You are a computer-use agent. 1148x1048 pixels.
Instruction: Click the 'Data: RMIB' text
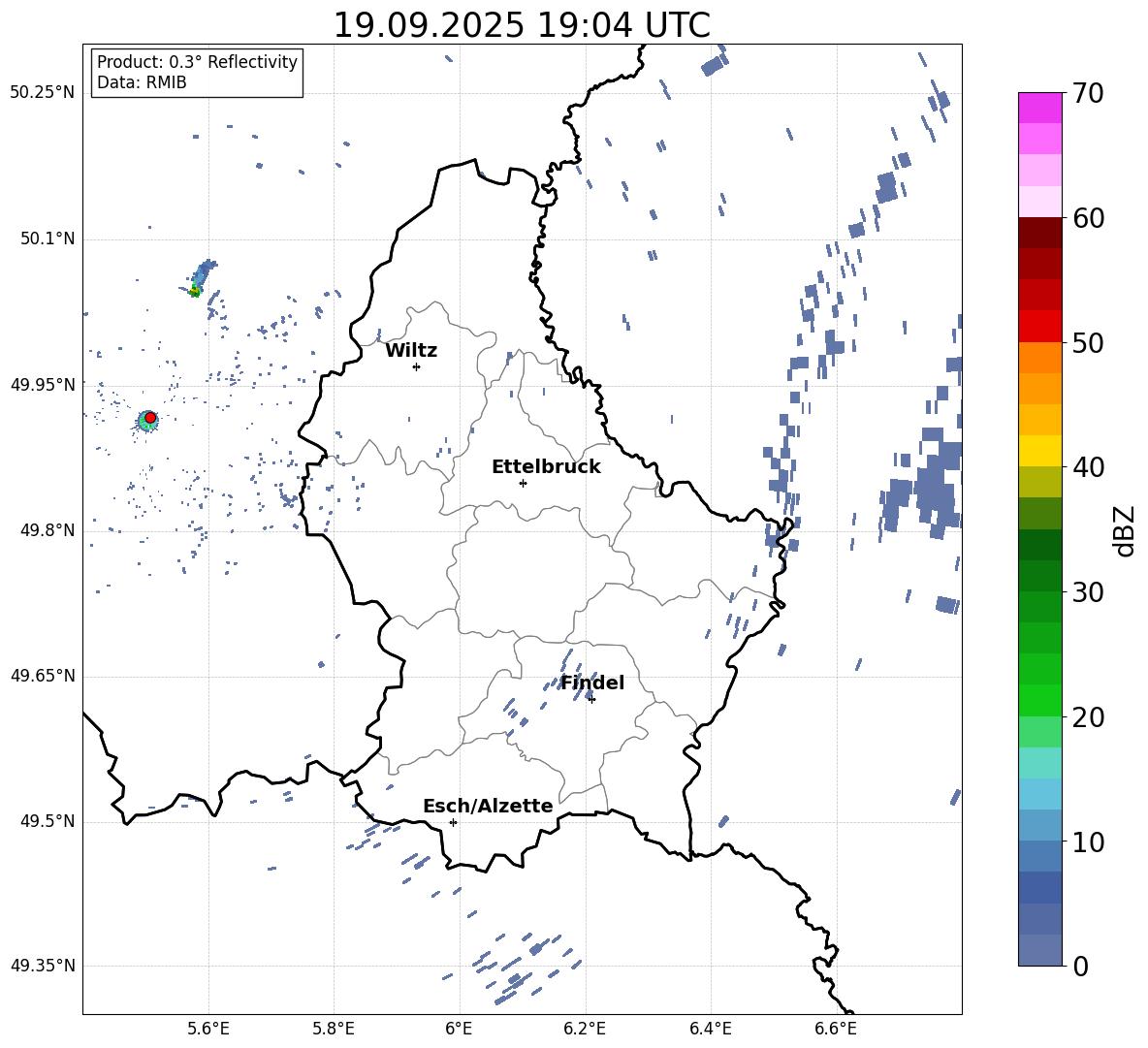[x=142, y=82]
